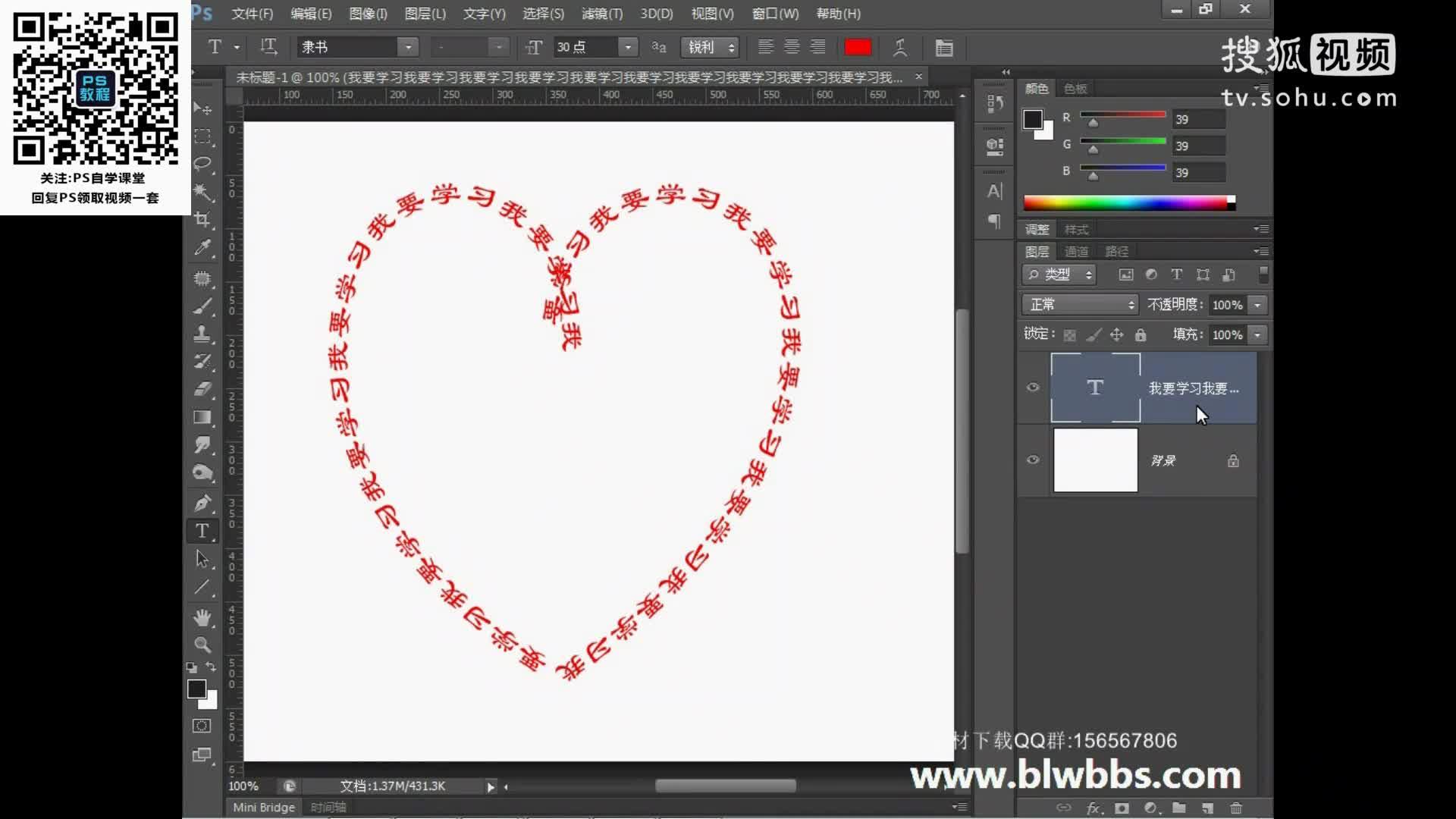
Task: Open the Character and Paragraph panels button
Action: [x=944, y=48]
